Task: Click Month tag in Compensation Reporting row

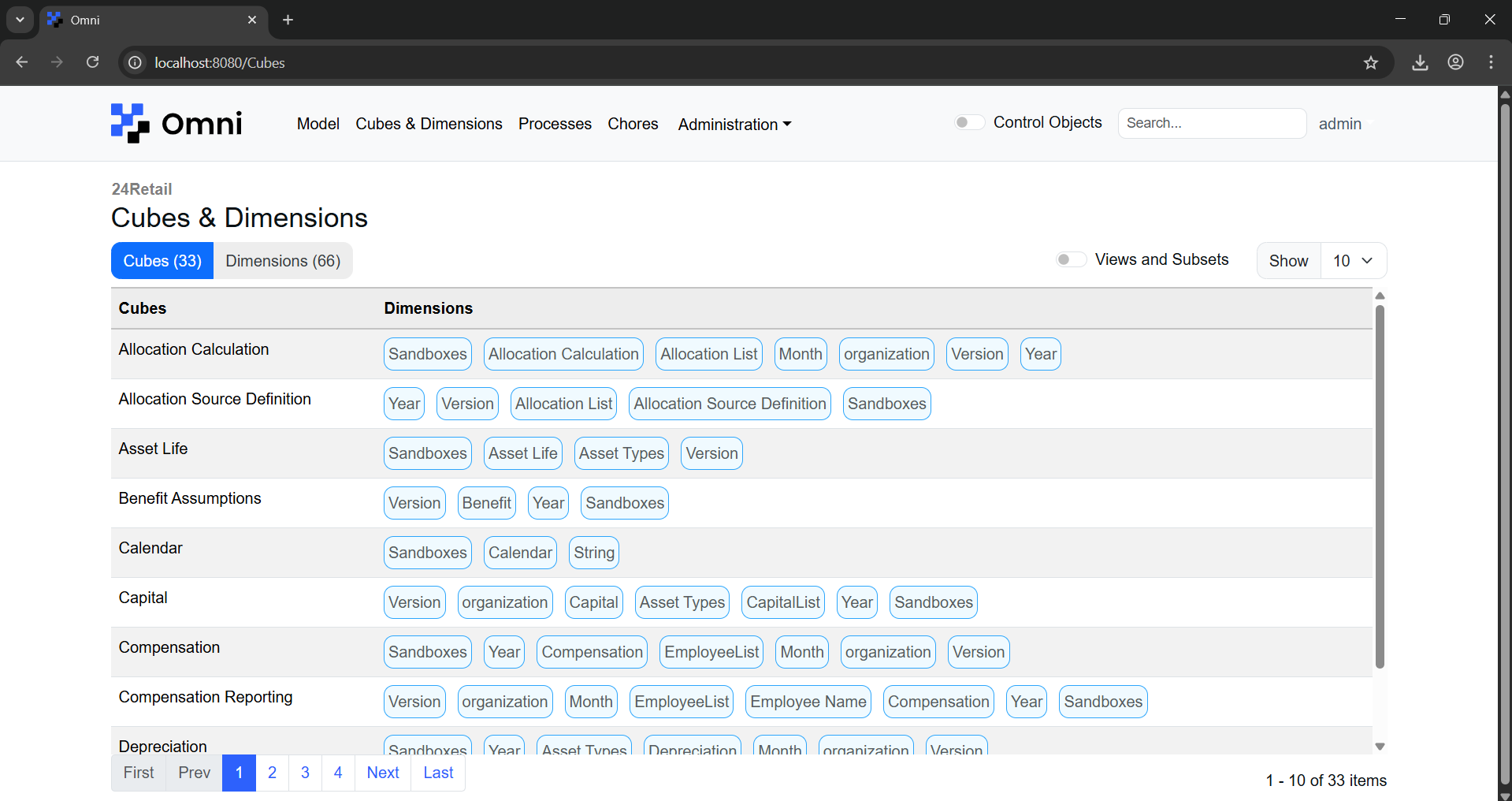Action: pyautogui.click(x=591, y=702)
